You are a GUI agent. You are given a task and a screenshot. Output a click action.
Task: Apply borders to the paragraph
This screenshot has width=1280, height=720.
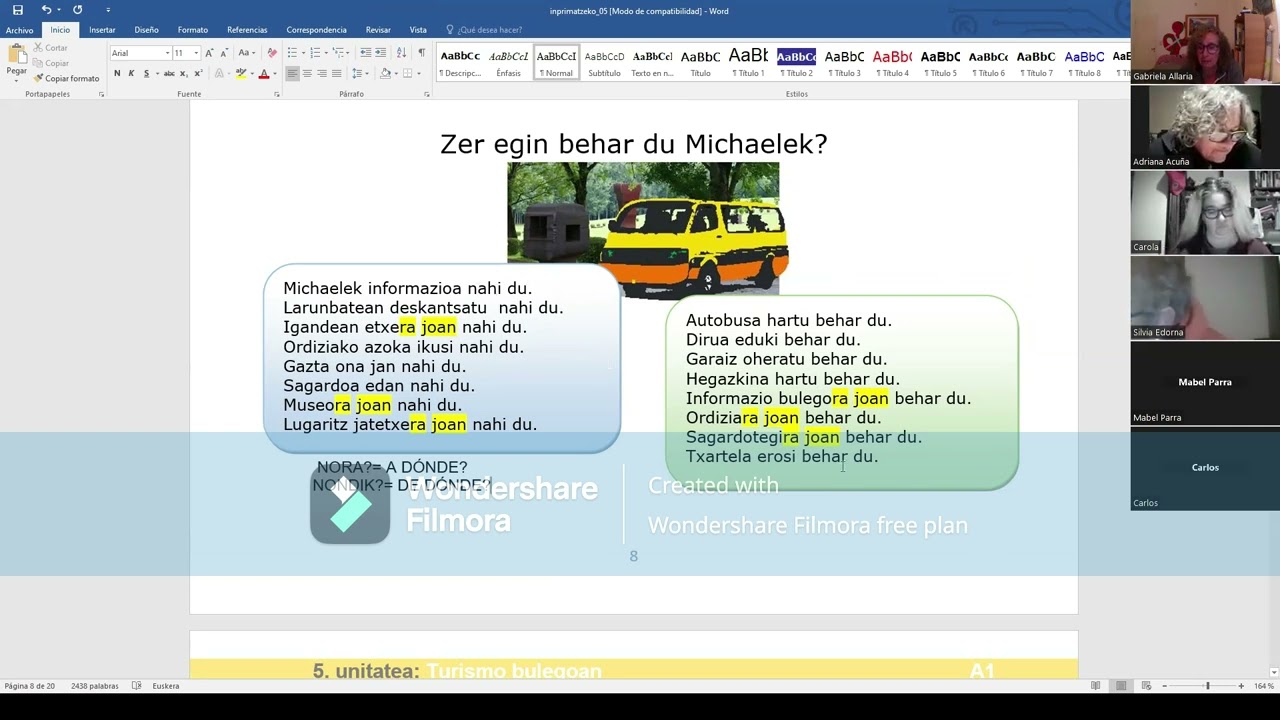pyautogui.click(x=407, y=74)
